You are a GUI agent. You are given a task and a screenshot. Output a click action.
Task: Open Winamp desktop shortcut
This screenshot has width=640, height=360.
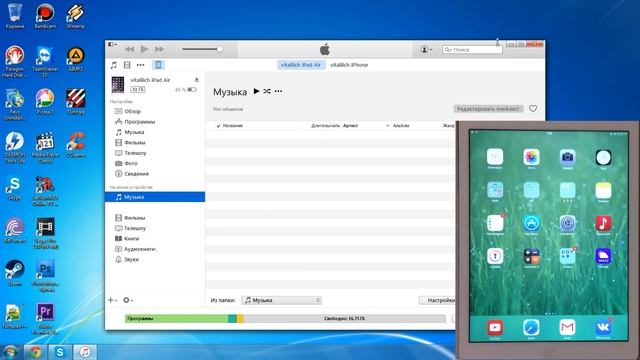[76, 16]
